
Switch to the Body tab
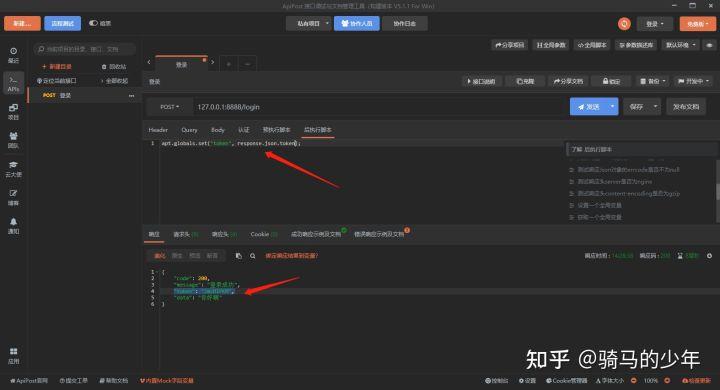(x=218, y=130)
